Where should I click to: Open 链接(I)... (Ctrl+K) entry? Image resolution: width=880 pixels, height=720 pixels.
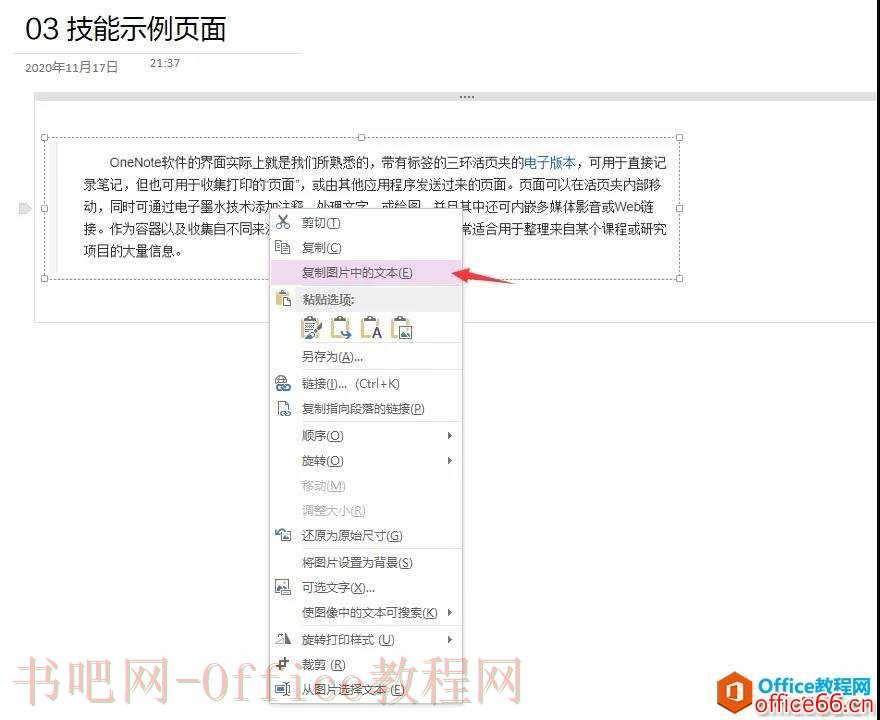tap(365, 384)
